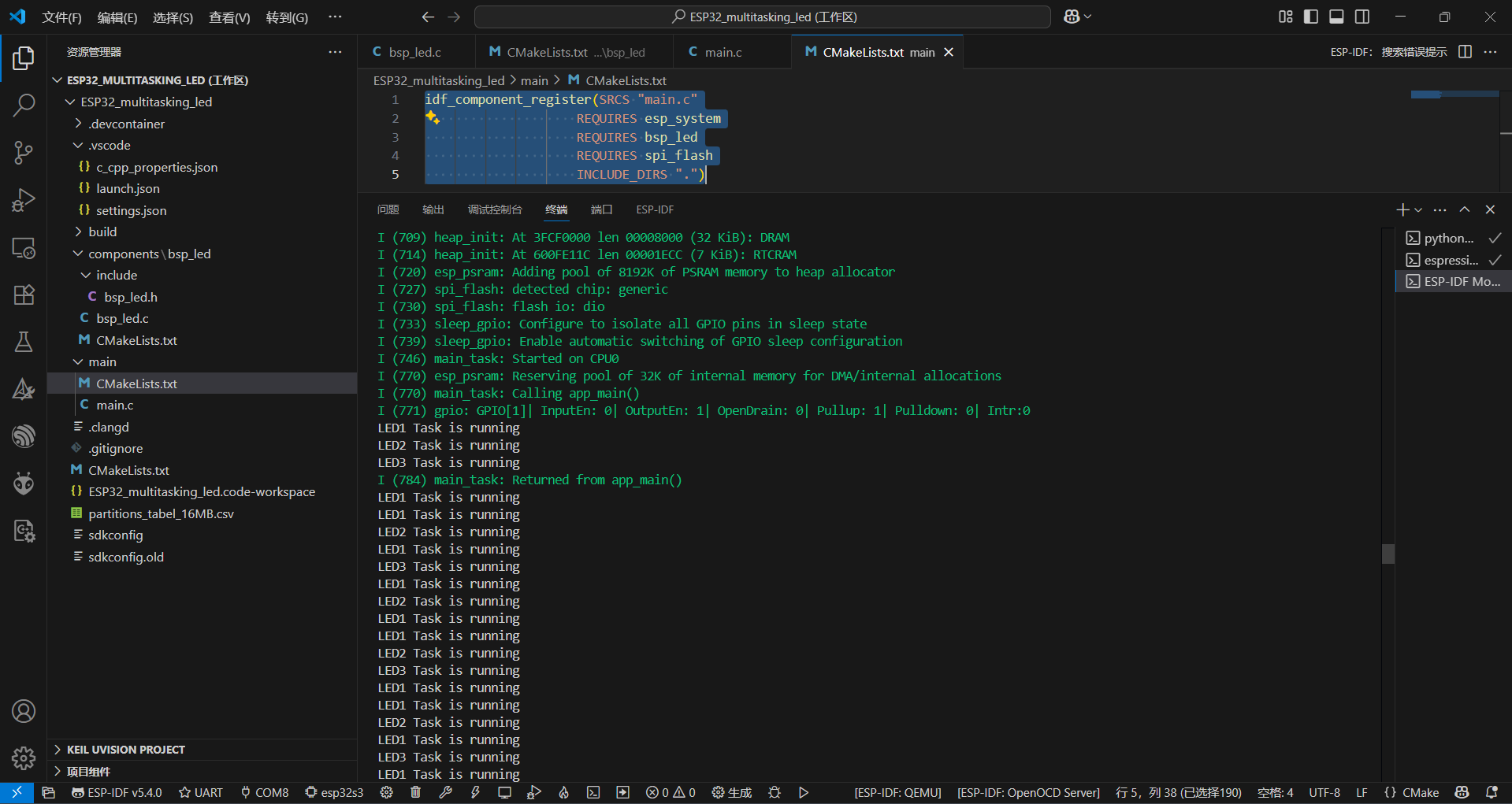Open the Remote Explorer view
The height and width of the screenshot is (804, 1512).
tap(24, 248)
